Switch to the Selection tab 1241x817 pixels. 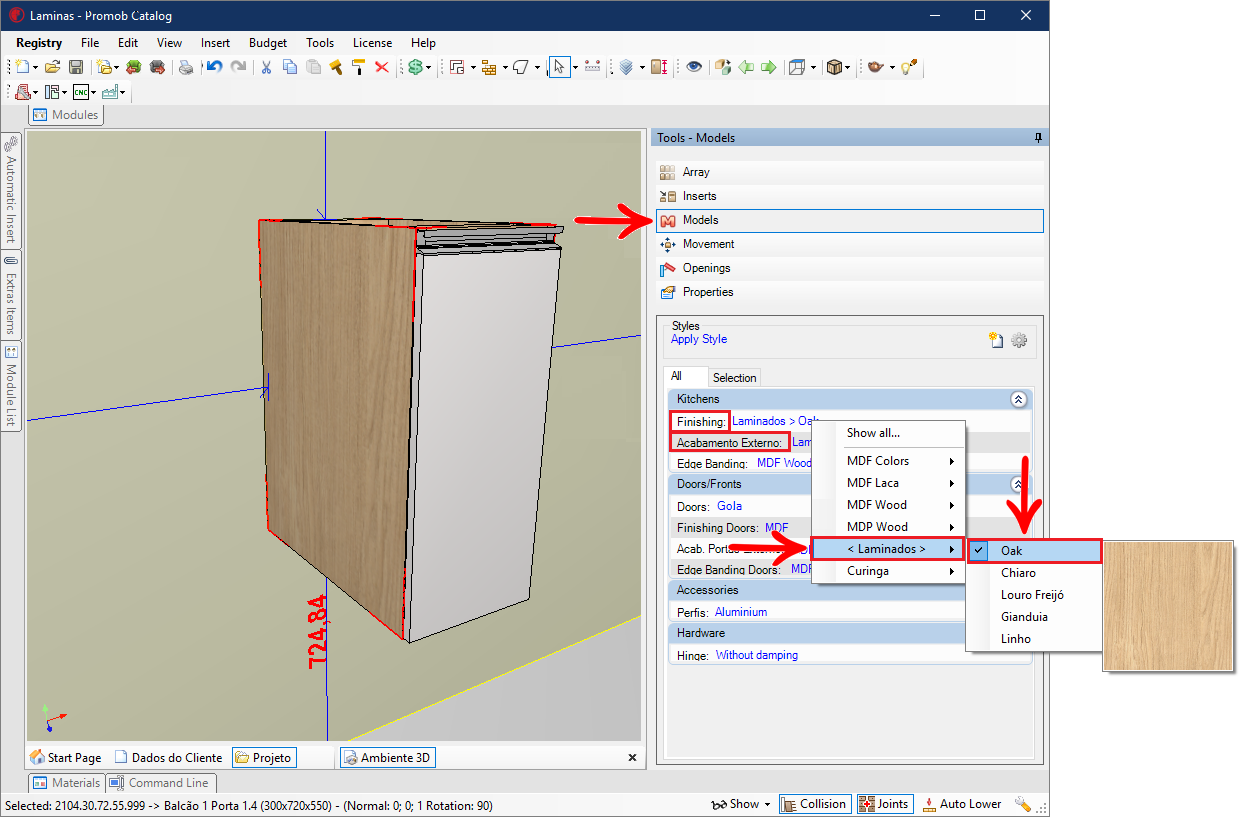pyautogui.click(x=734, y=378)
